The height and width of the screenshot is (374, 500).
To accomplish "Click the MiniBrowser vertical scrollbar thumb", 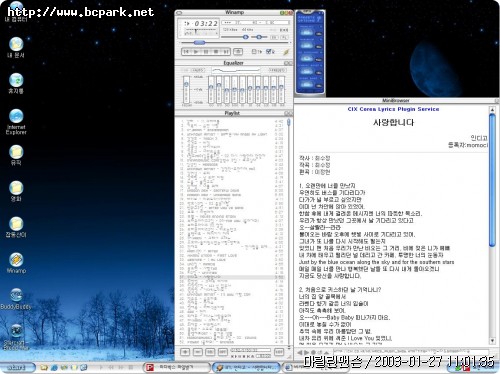I will click(492, 180).
